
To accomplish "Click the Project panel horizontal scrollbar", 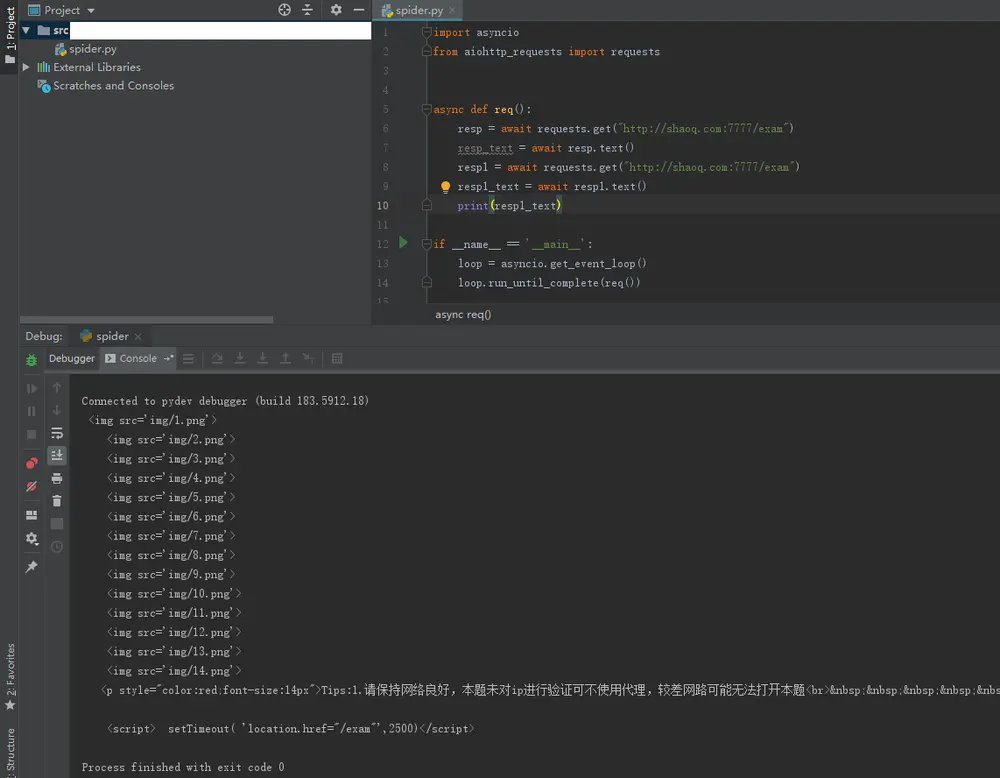I will tap(145, 320).
